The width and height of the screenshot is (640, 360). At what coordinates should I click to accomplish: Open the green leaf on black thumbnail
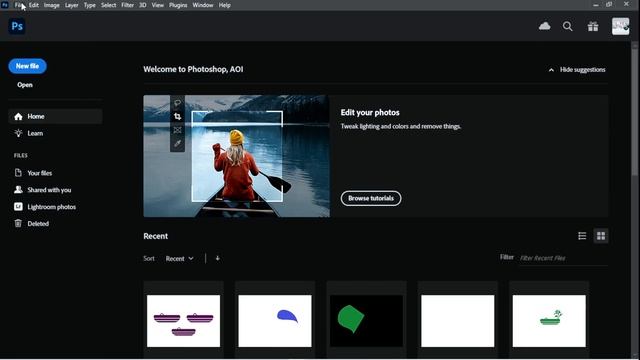[366, 321]
